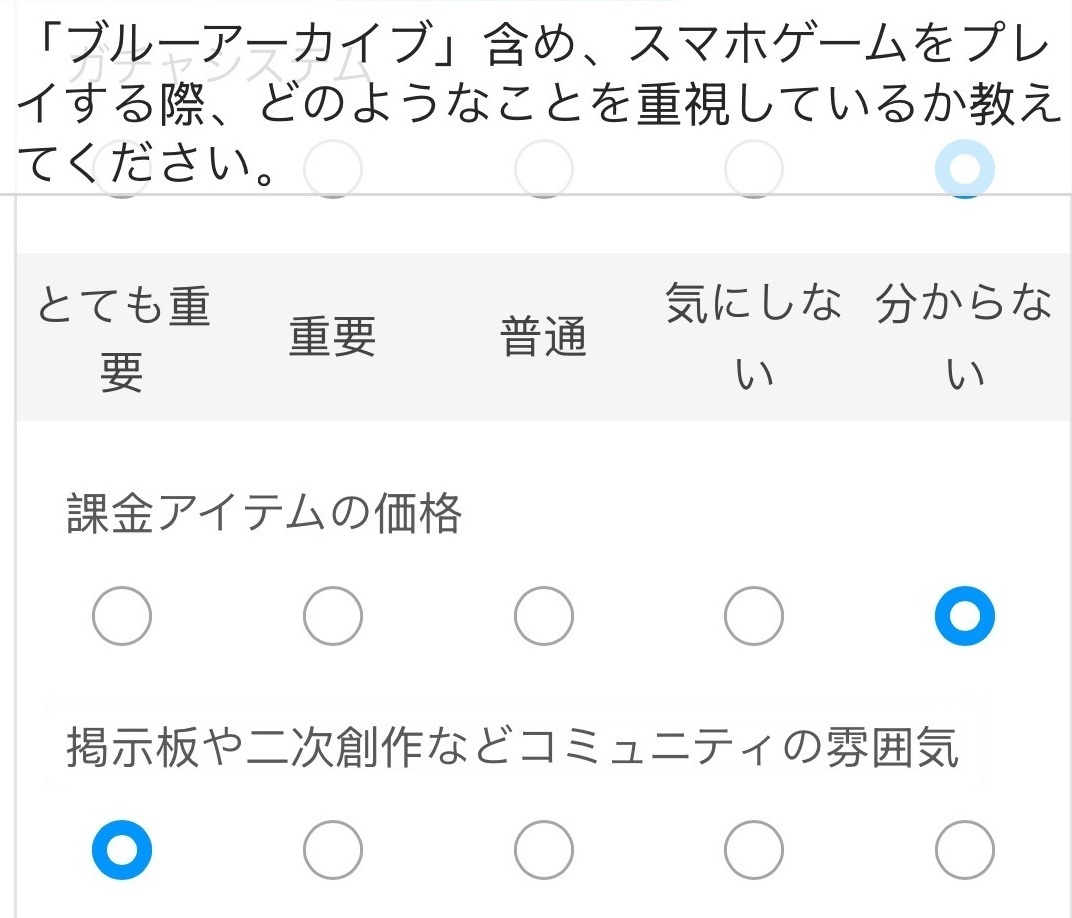Select 重要 for 課金アイテムの価格
The height and width of the screenshot is (918, 1072).
coord(333,617)
